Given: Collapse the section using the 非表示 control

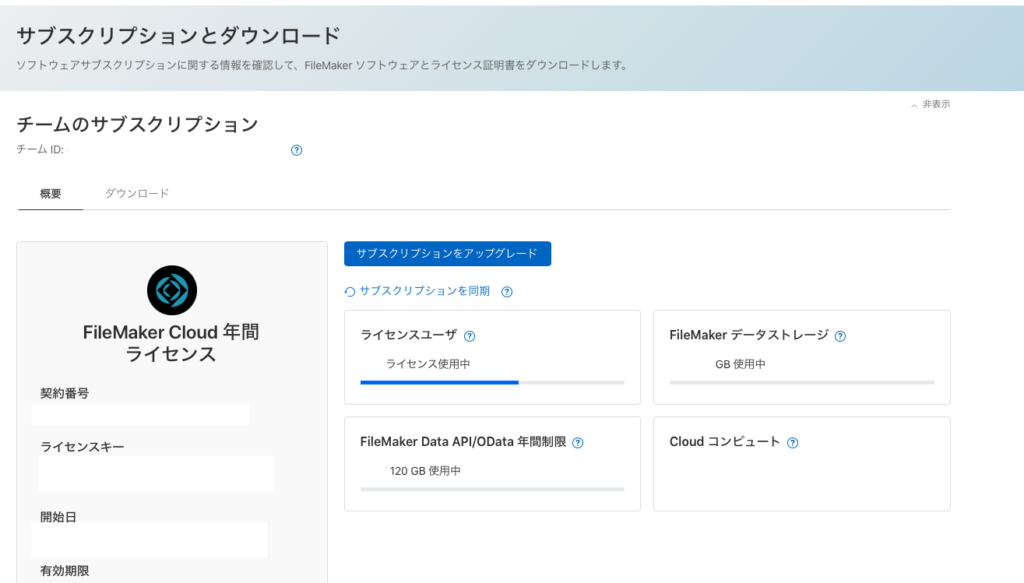Looking at the screenshot, I should 933,103.
